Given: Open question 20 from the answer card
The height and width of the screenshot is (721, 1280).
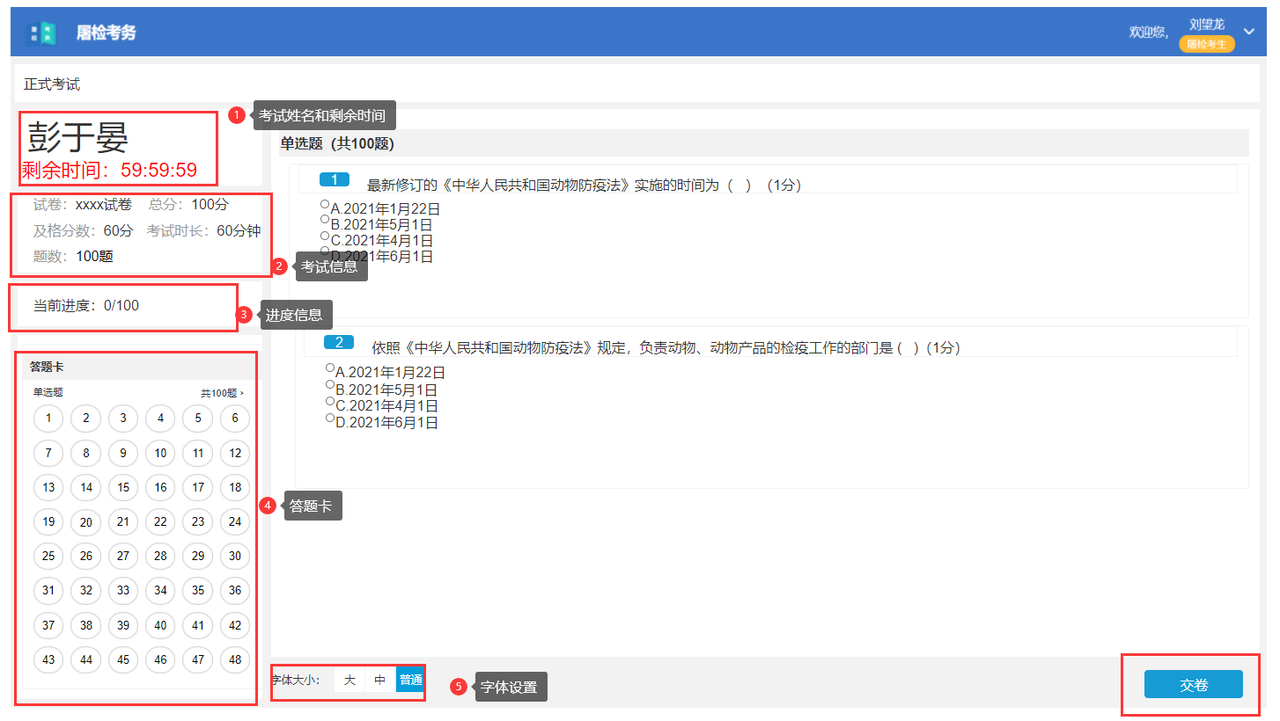Looking at the screenshot, I should click(86, 522).
